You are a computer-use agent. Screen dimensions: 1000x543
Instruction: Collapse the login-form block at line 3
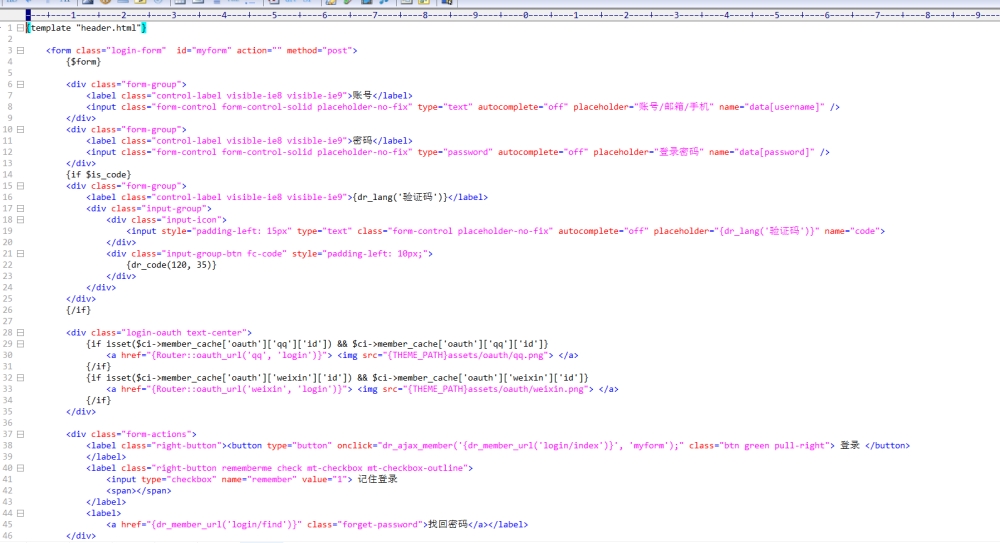20,50
